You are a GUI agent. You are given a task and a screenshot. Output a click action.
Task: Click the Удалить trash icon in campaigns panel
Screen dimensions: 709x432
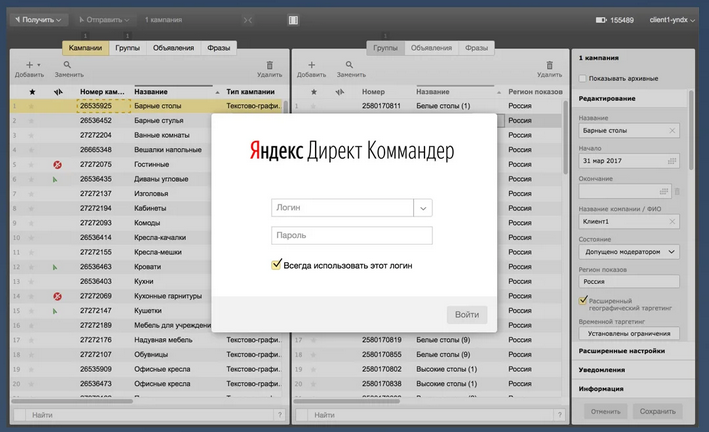pos(269,65)
